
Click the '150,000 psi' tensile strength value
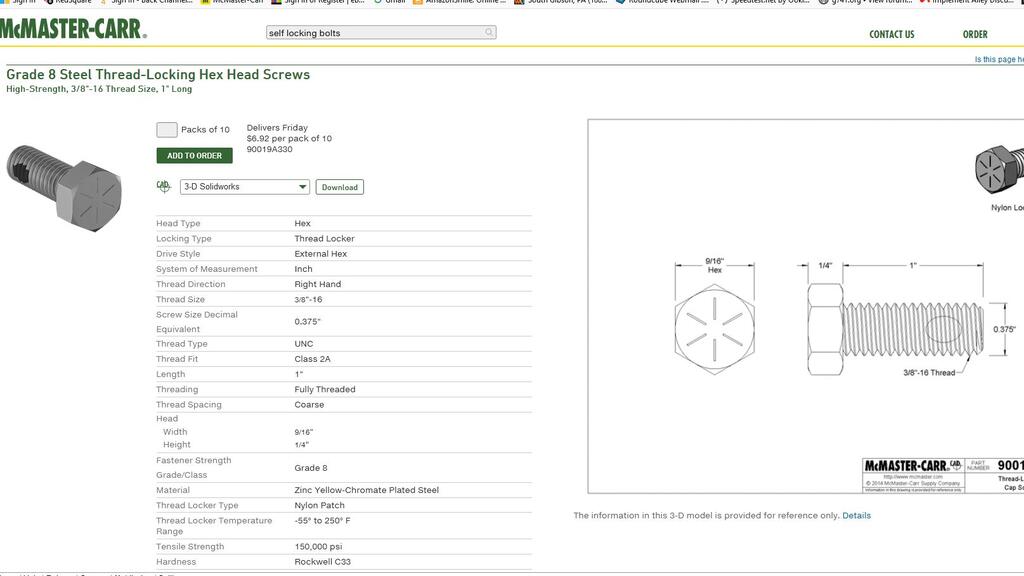(318, 546)
